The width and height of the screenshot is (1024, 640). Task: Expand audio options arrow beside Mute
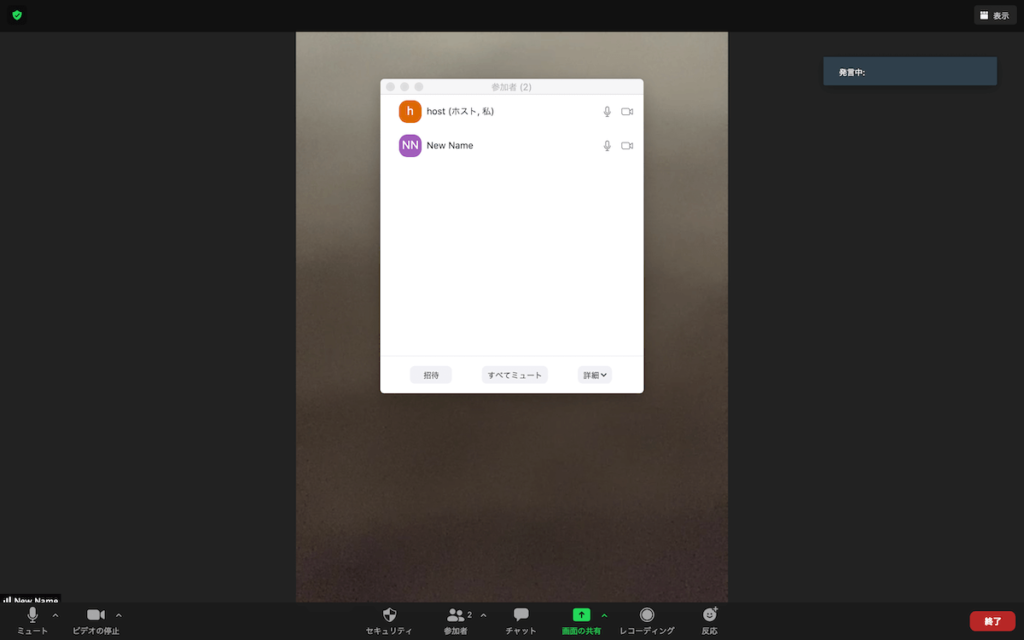tap(55, 615)
